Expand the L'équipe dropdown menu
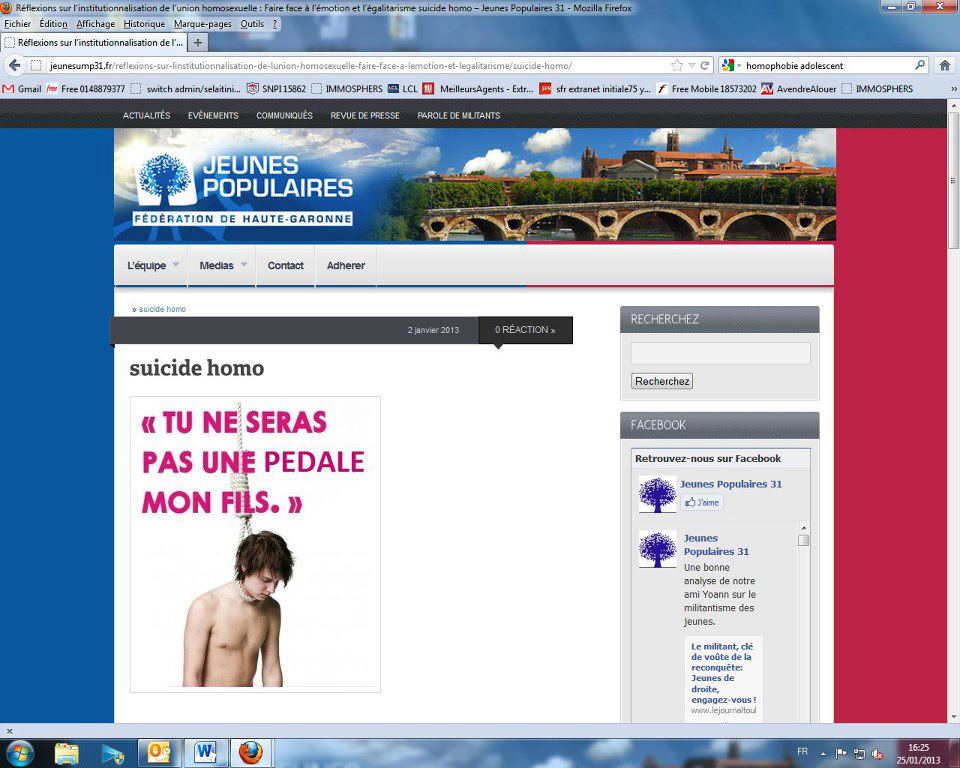This screenshot has height=768, width=960. tap(153, 265)
